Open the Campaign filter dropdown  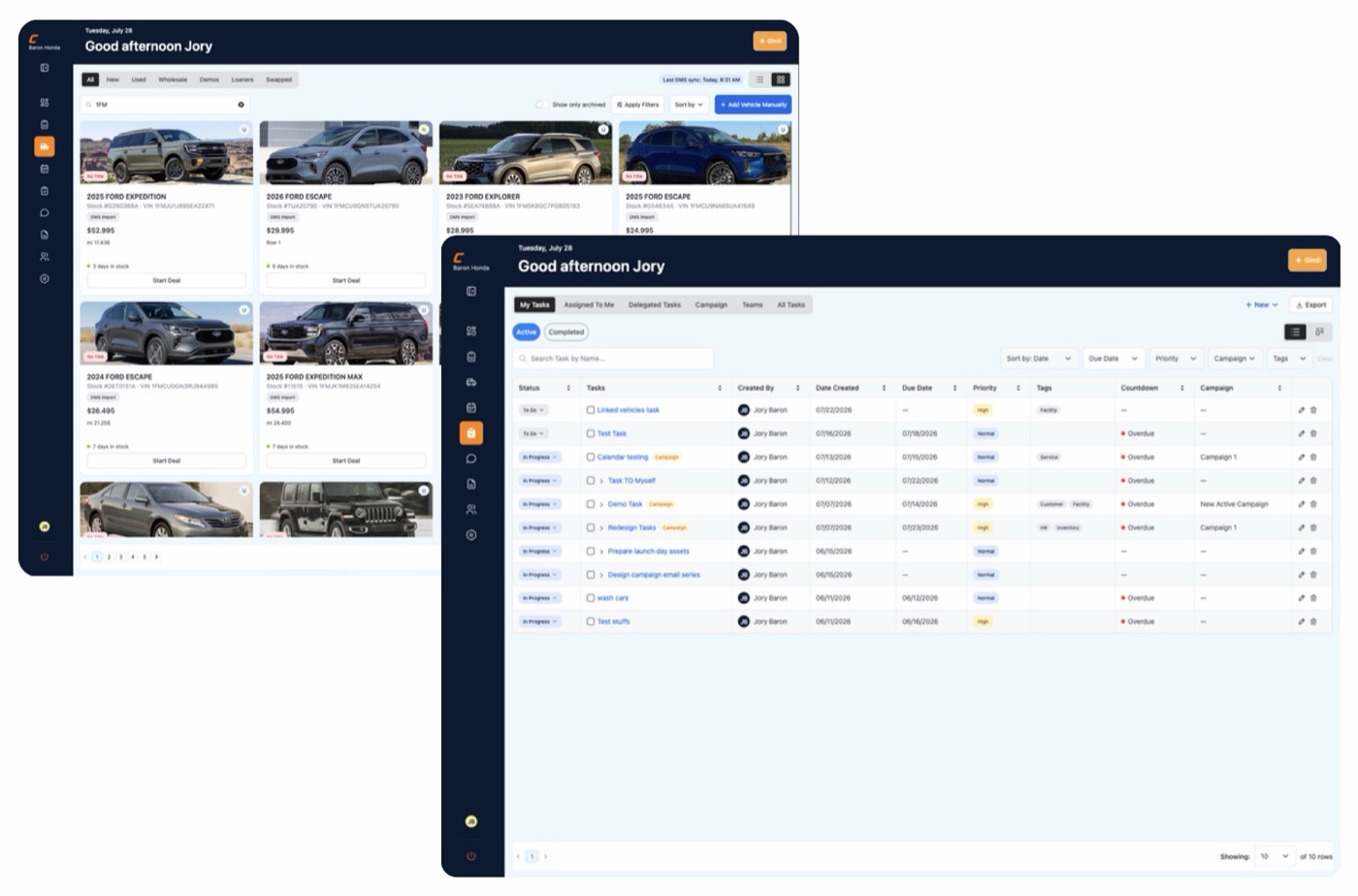pyautogui.click(x=1235, y=359)
